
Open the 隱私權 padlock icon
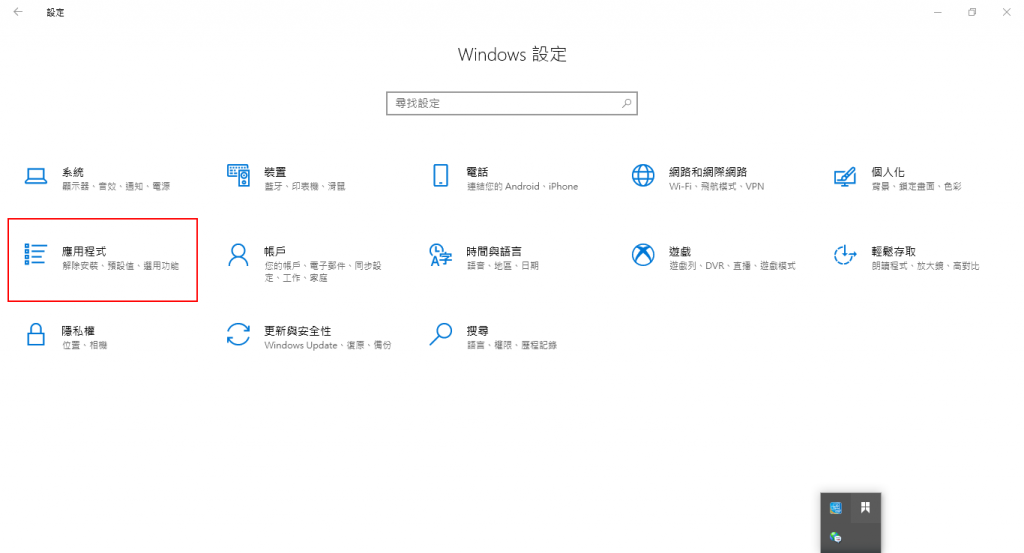pyautogui.click(x=36, y=334)
